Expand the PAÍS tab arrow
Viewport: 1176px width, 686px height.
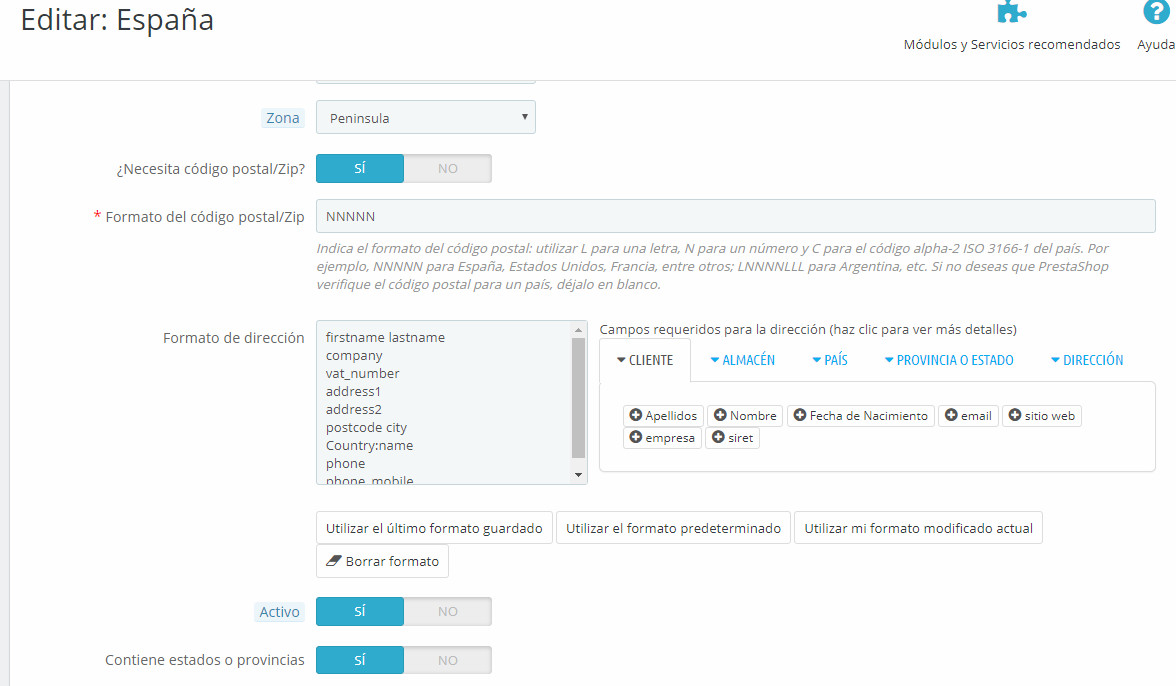(817, 361)
